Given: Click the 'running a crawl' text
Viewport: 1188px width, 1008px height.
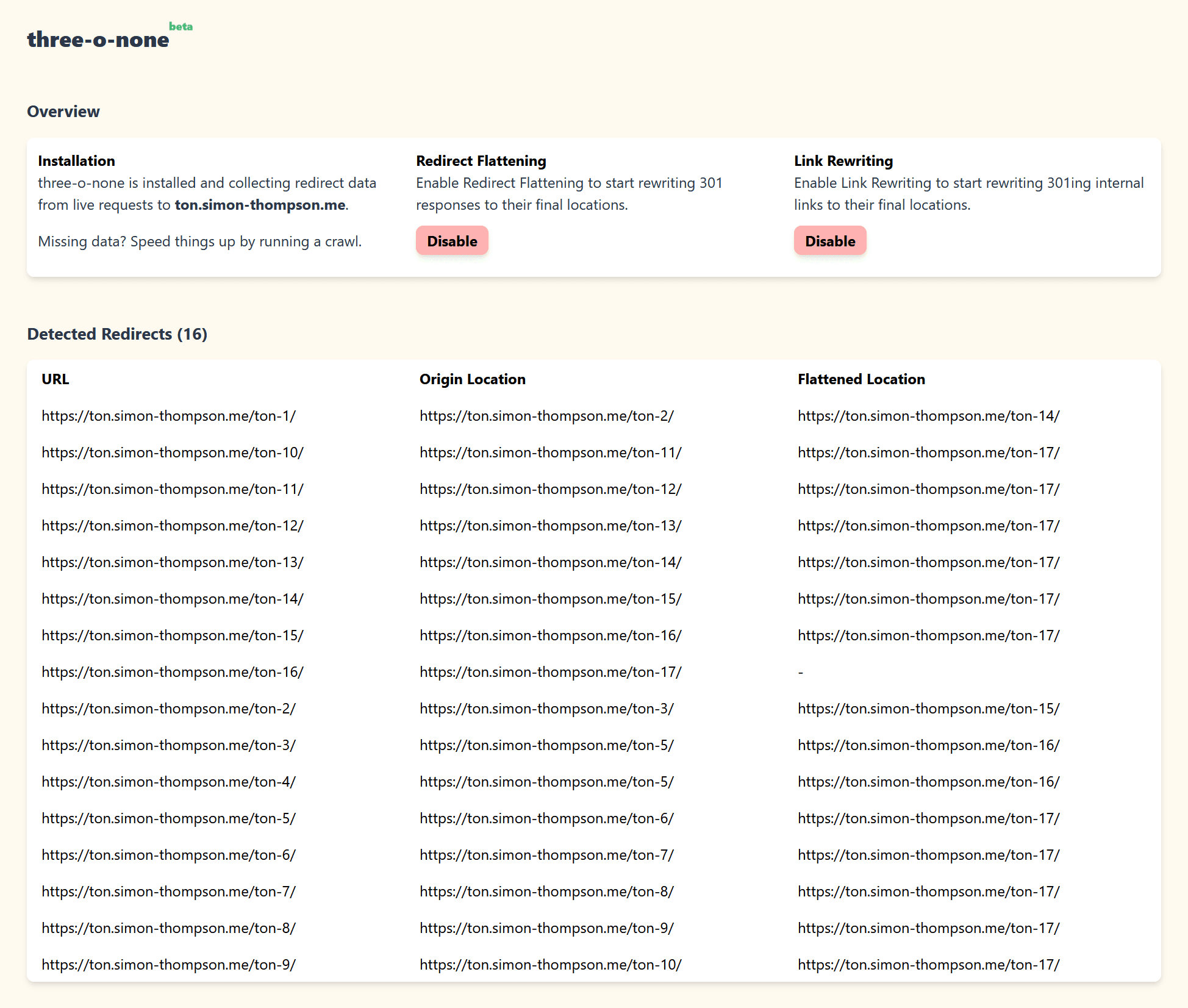Looking at the screenshot, I should pyautogui.click(x=309, y=241).
